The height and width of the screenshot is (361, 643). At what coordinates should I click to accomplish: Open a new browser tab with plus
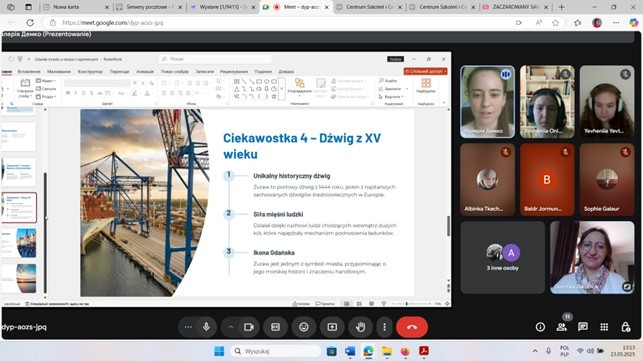[561, 7]
